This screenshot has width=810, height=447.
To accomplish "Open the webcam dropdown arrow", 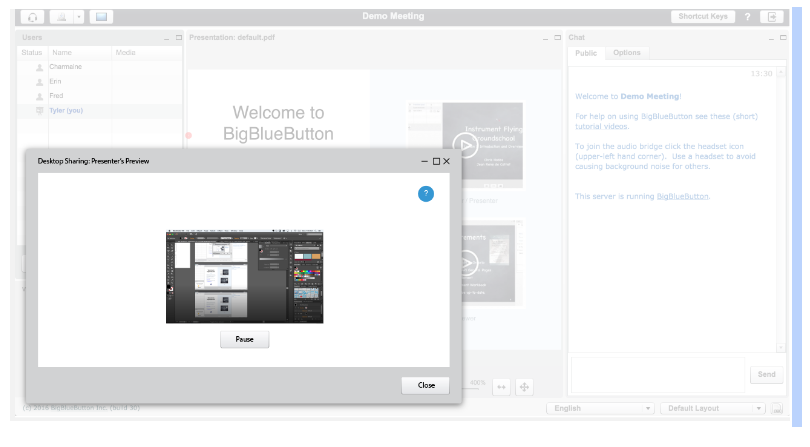I will (x=79, y=17).
